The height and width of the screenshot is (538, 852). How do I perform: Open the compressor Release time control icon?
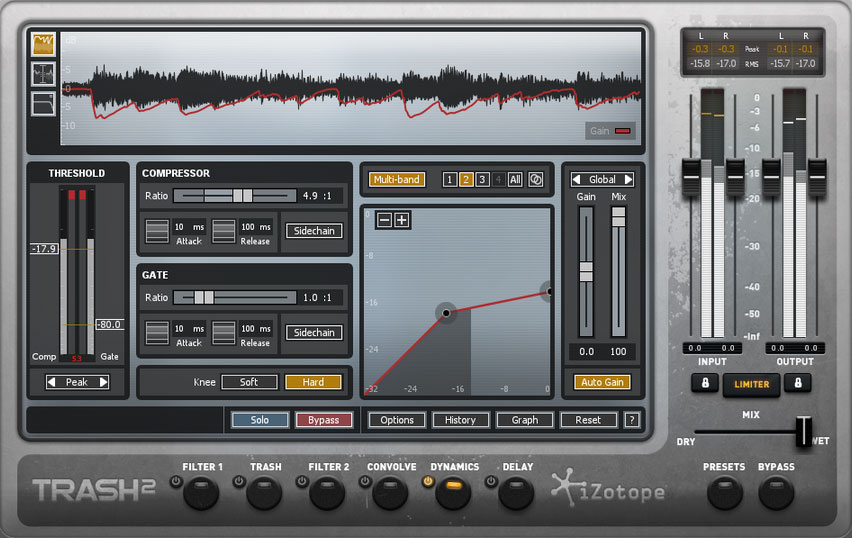click(x=223, y=231)
